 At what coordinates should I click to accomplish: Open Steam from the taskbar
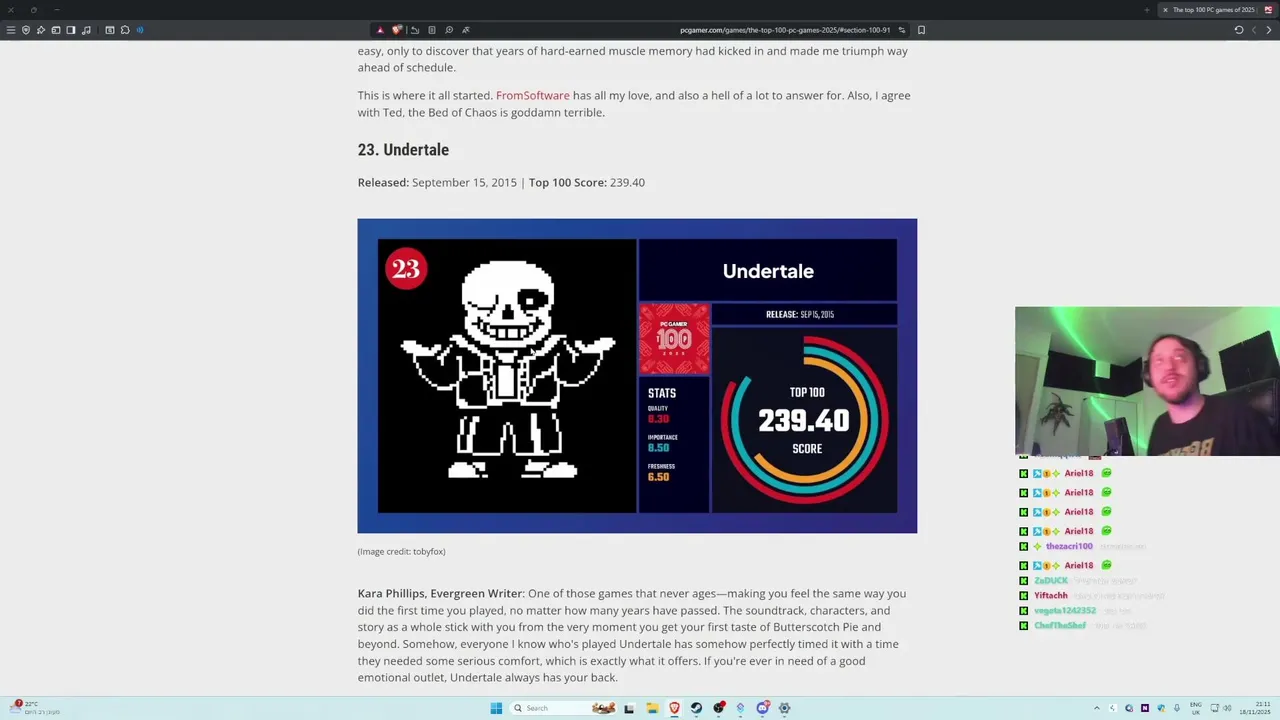(x=696, y=708)
